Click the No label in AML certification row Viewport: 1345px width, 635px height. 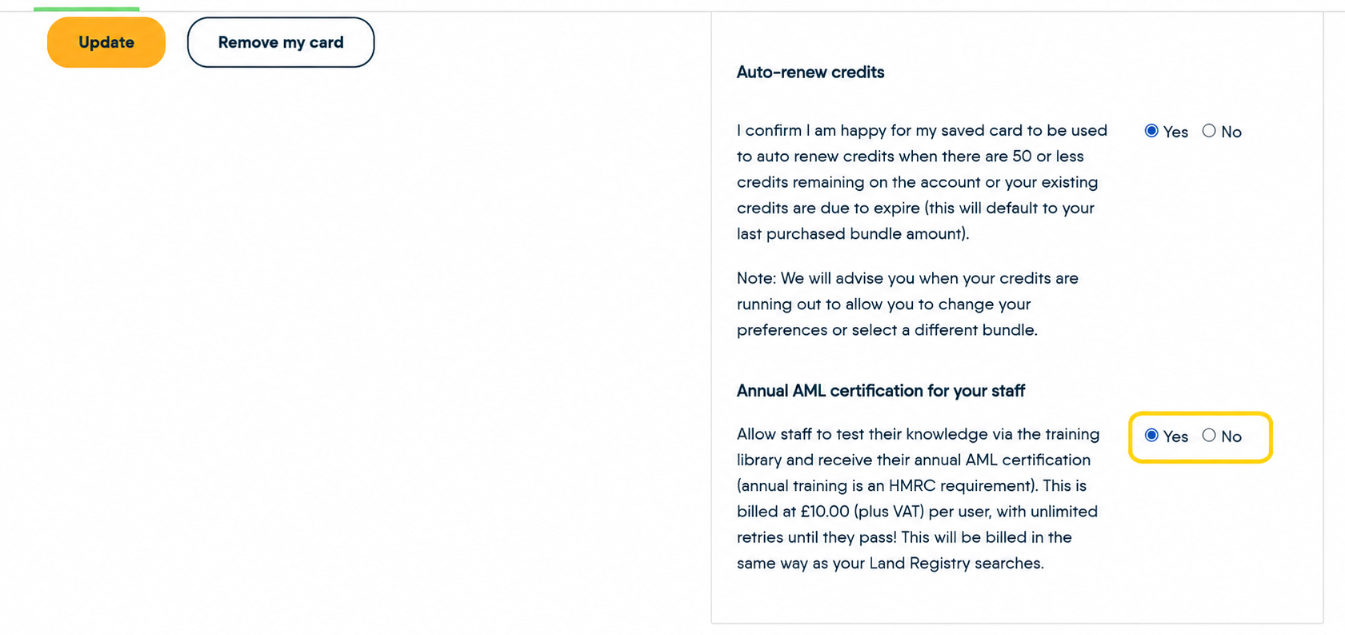[1231, 436]
